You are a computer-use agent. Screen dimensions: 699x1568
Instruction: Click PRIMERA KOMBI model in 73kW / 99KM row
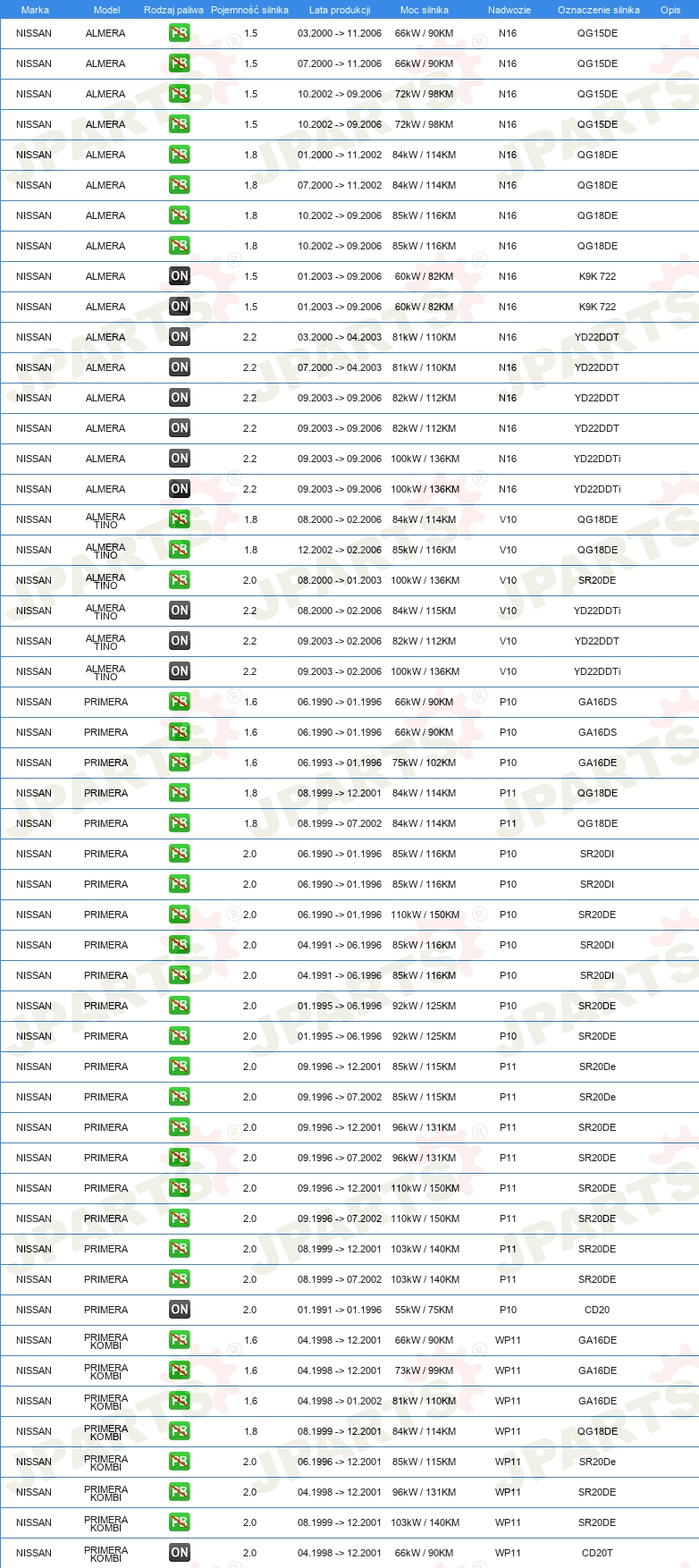coord(105,1370)
